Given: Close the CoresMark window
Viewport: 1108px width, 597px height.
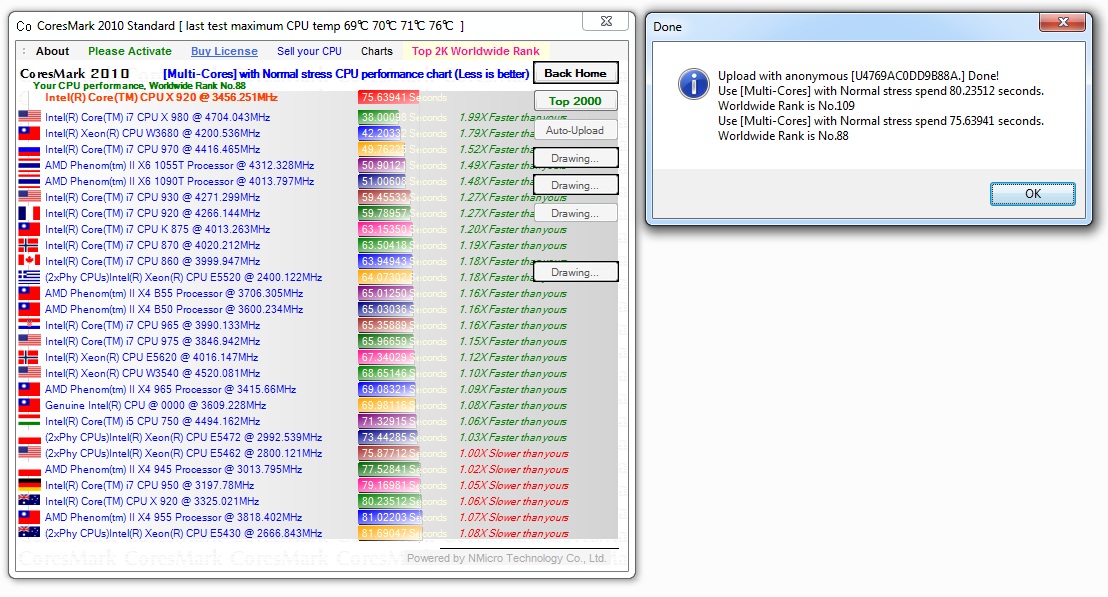Looking at the screenshot, I should 606,21.
